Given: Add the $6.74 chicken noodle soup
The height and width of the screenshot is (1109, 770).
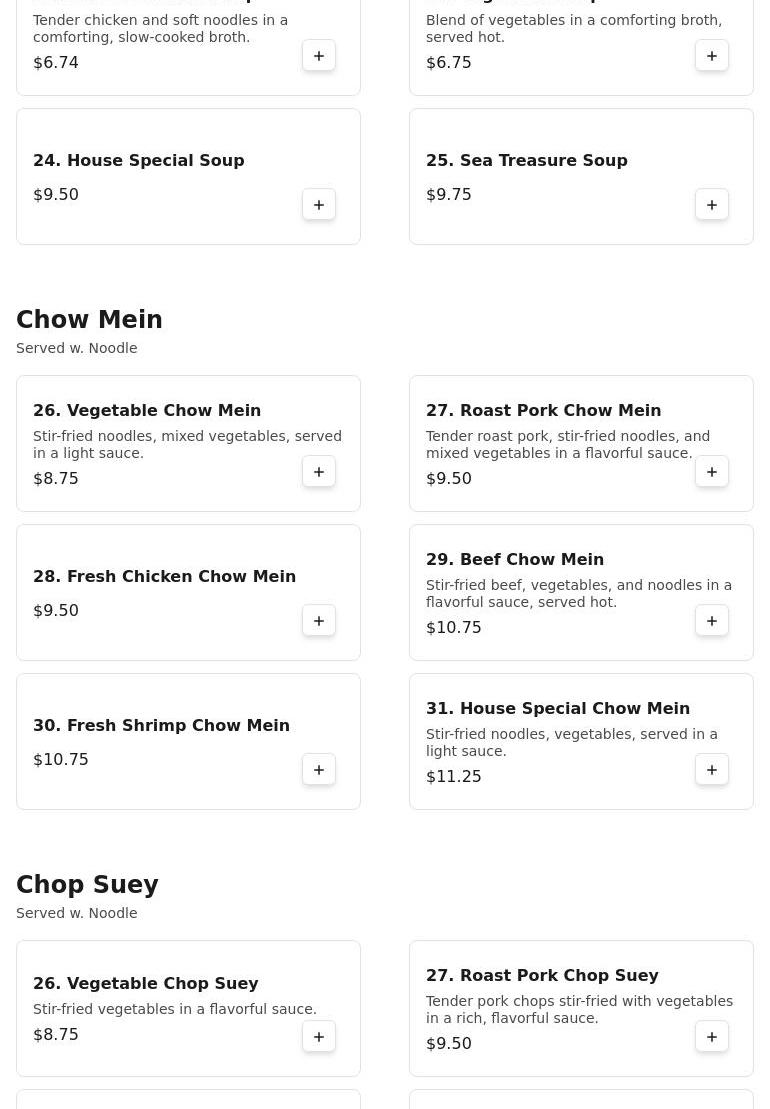Looking at the screenshot, I should (319, 56).
